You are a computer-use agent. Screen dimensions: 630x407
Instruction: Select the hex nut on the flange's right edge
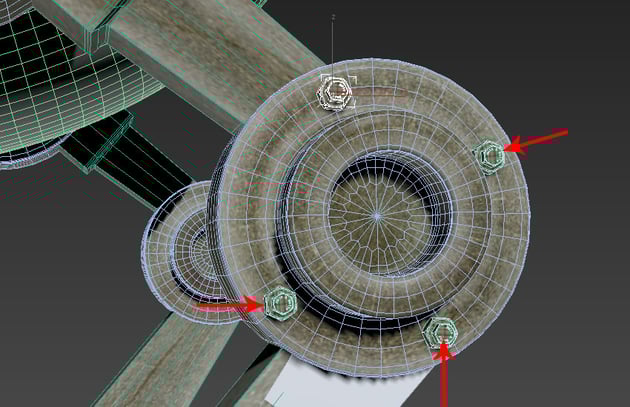coord(489,157)
